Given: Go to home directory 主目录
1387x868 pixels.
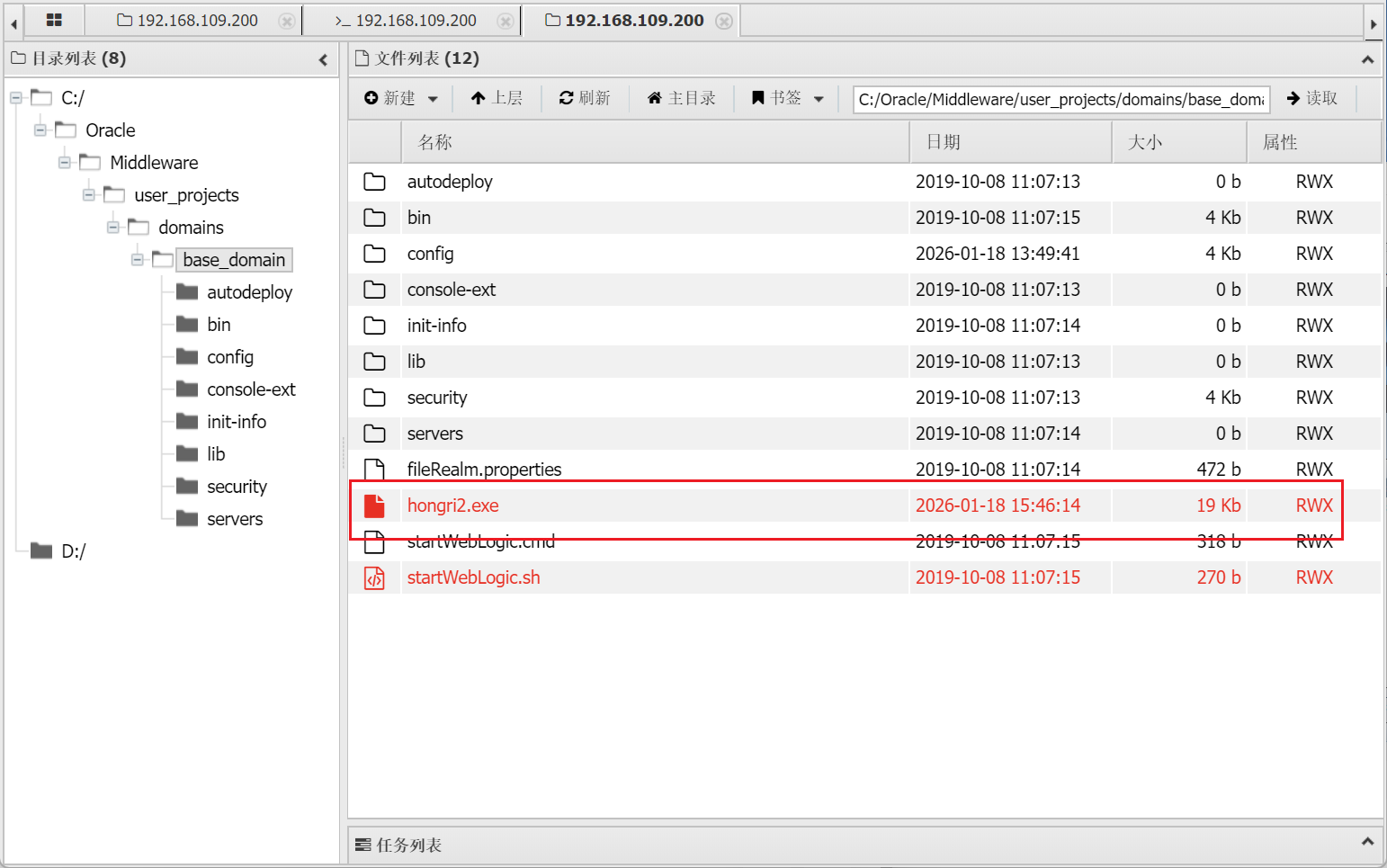Looking at the screenshot, I should (x=682, y=98).
